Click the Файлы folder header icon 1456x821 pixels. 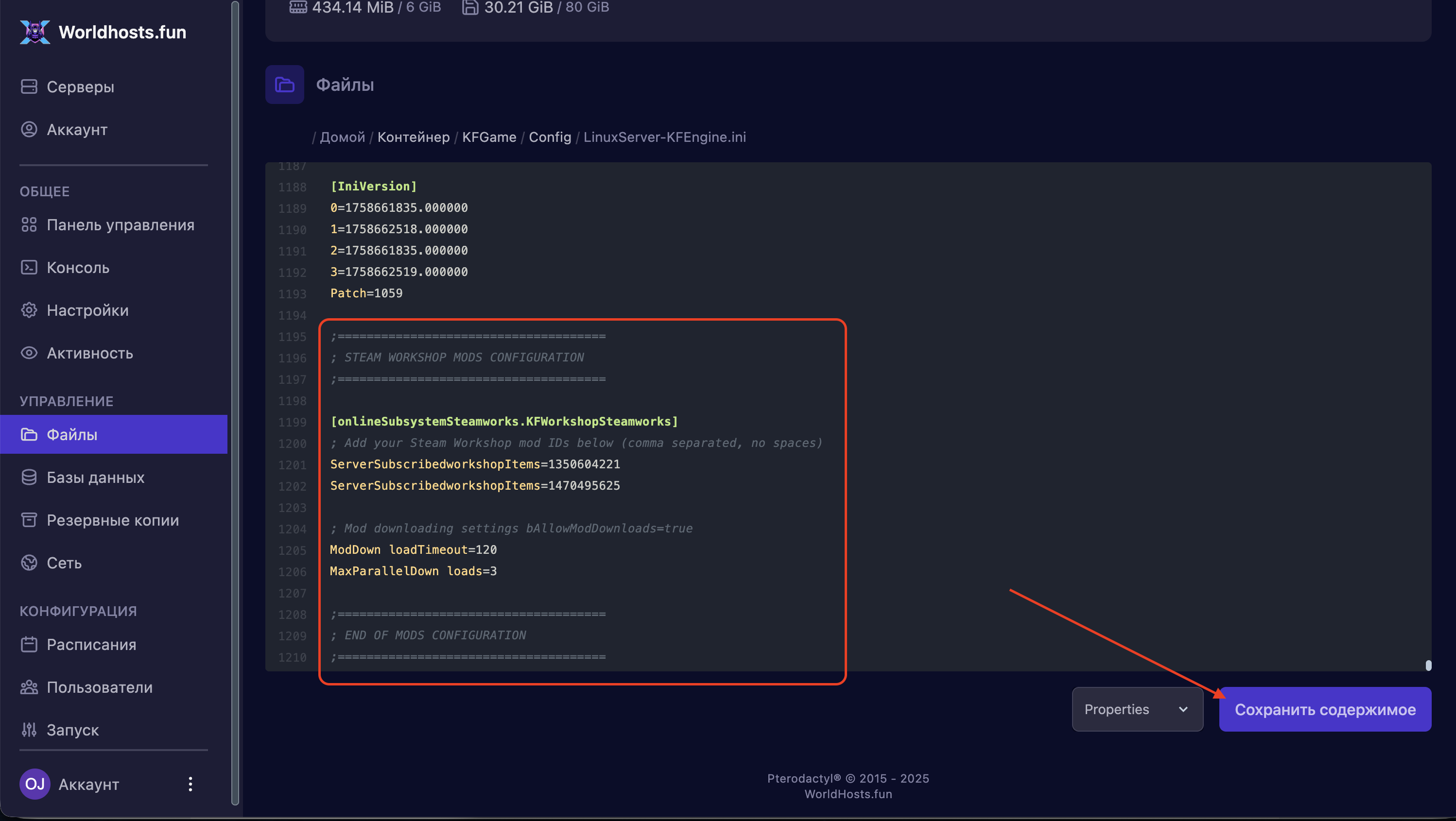click(x=284, y=85)
